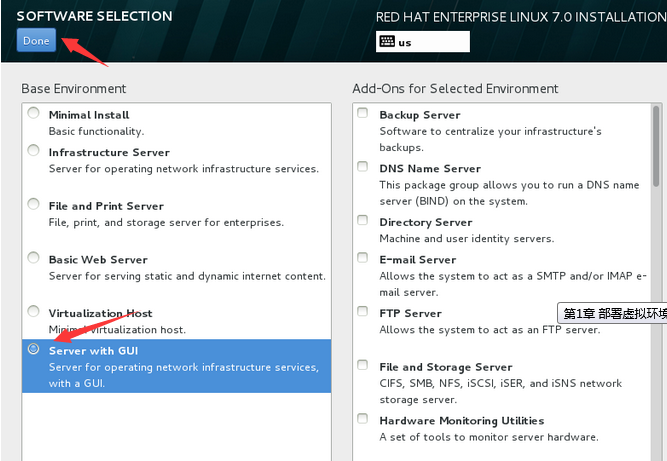The height and width of the screenshot is (461, 667).
Task: Select File and Print Server radio button
Action: point(33,204)
